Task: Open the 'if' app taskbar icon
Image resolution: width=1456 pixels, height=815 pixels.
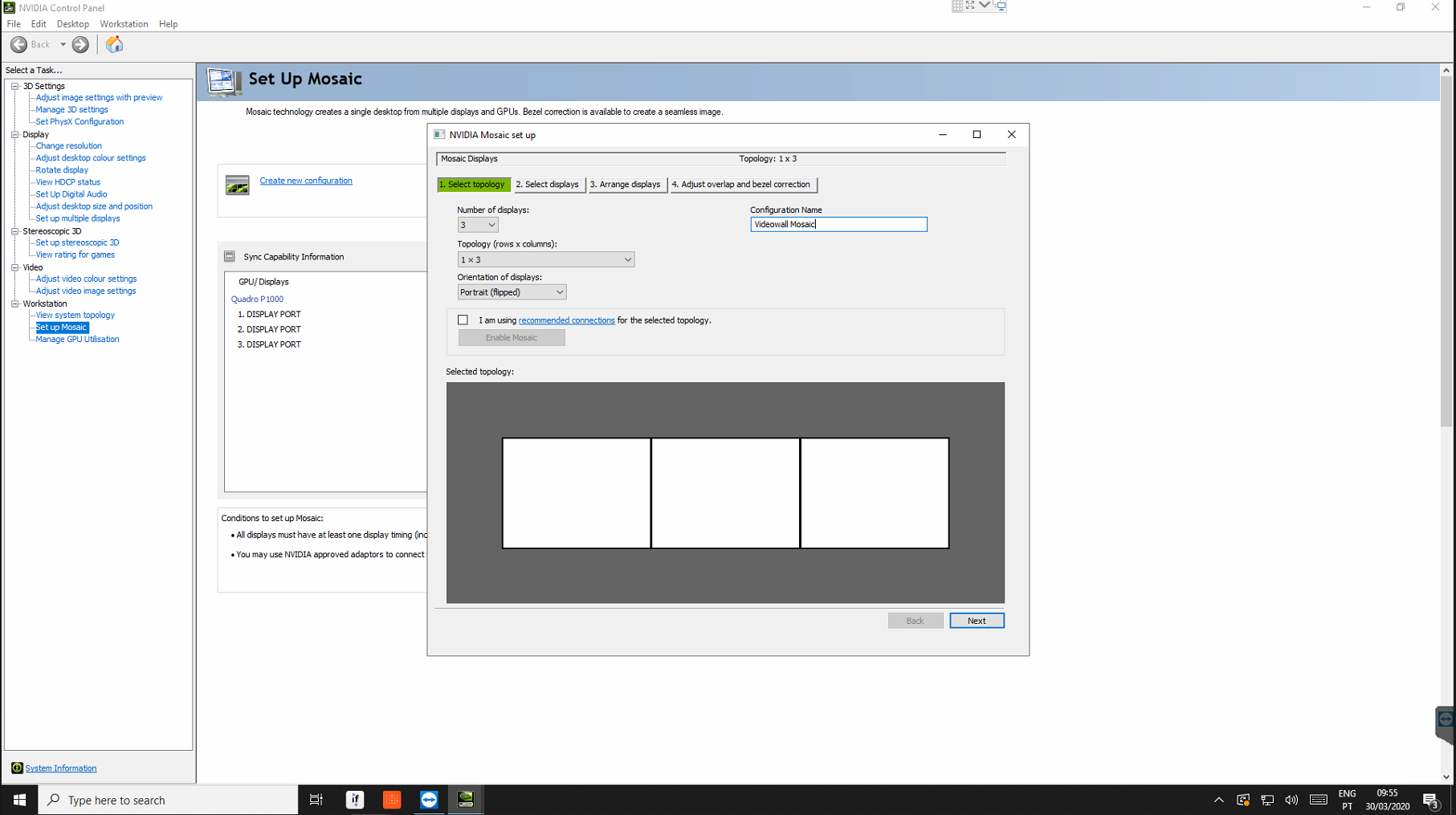Action: (x=355, y=800)
